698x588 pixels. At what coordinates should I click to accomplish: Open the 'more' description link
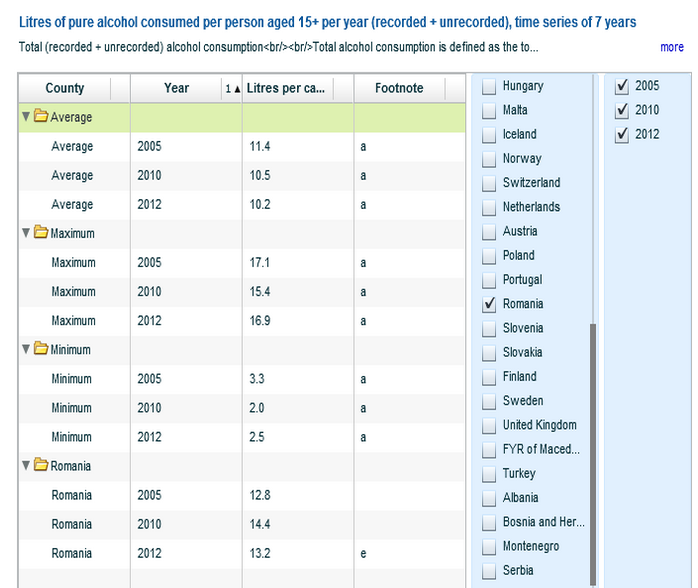point(672,47)
